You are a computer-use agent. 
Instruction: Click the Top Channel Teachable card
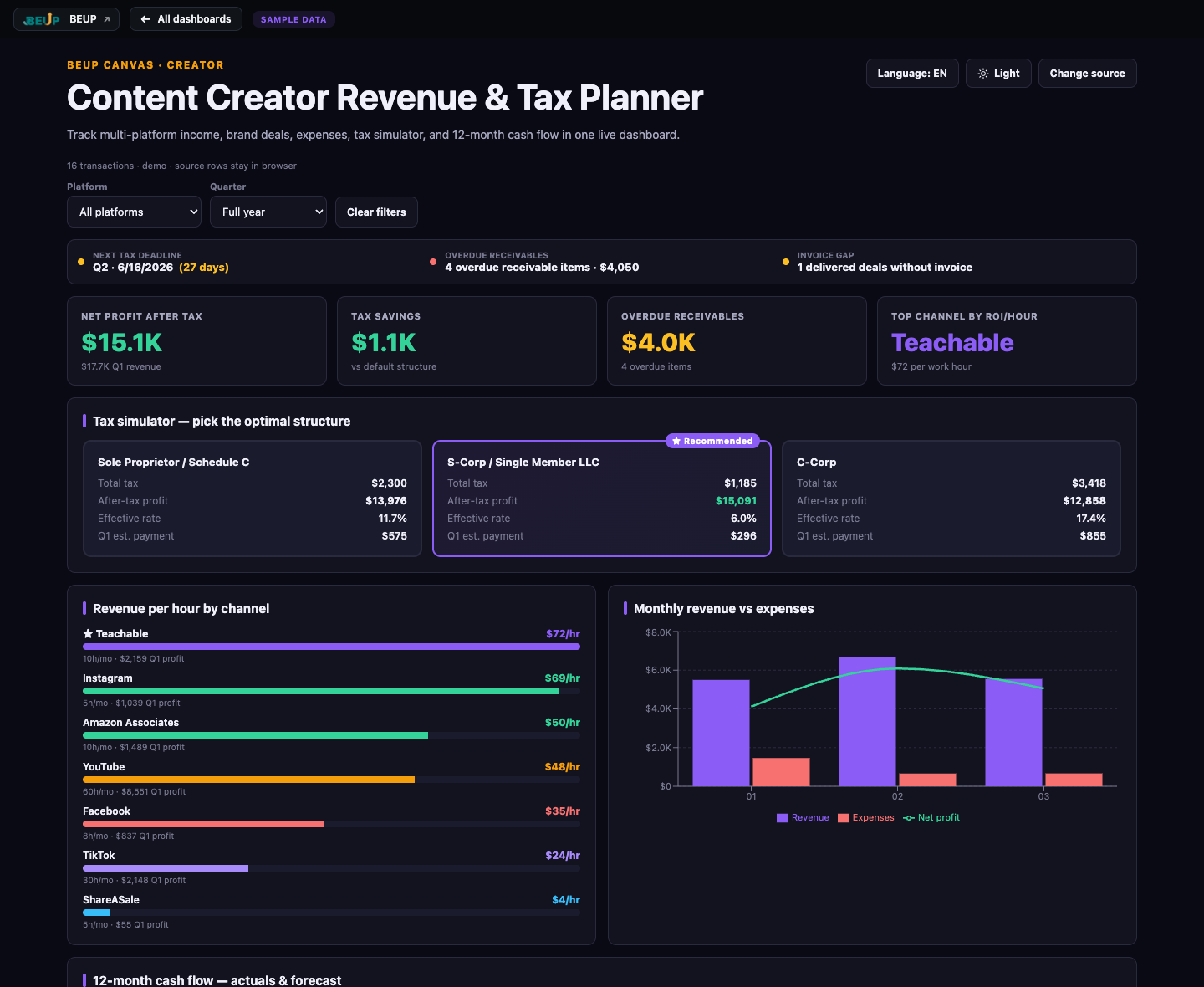pyautogui.click(x=1007, y=341)
